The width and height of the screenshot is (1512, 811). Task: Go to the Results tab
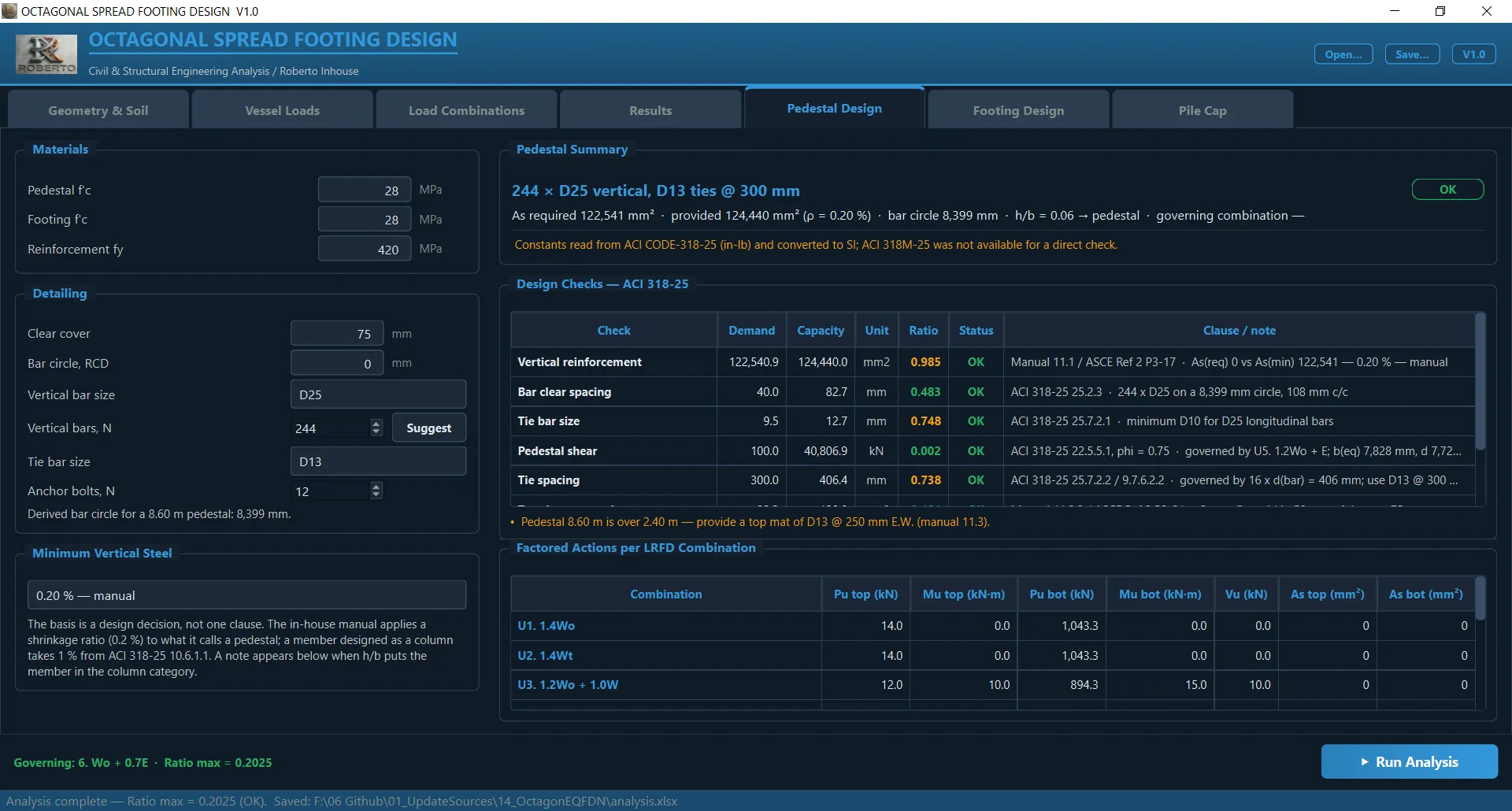(650, 110)
